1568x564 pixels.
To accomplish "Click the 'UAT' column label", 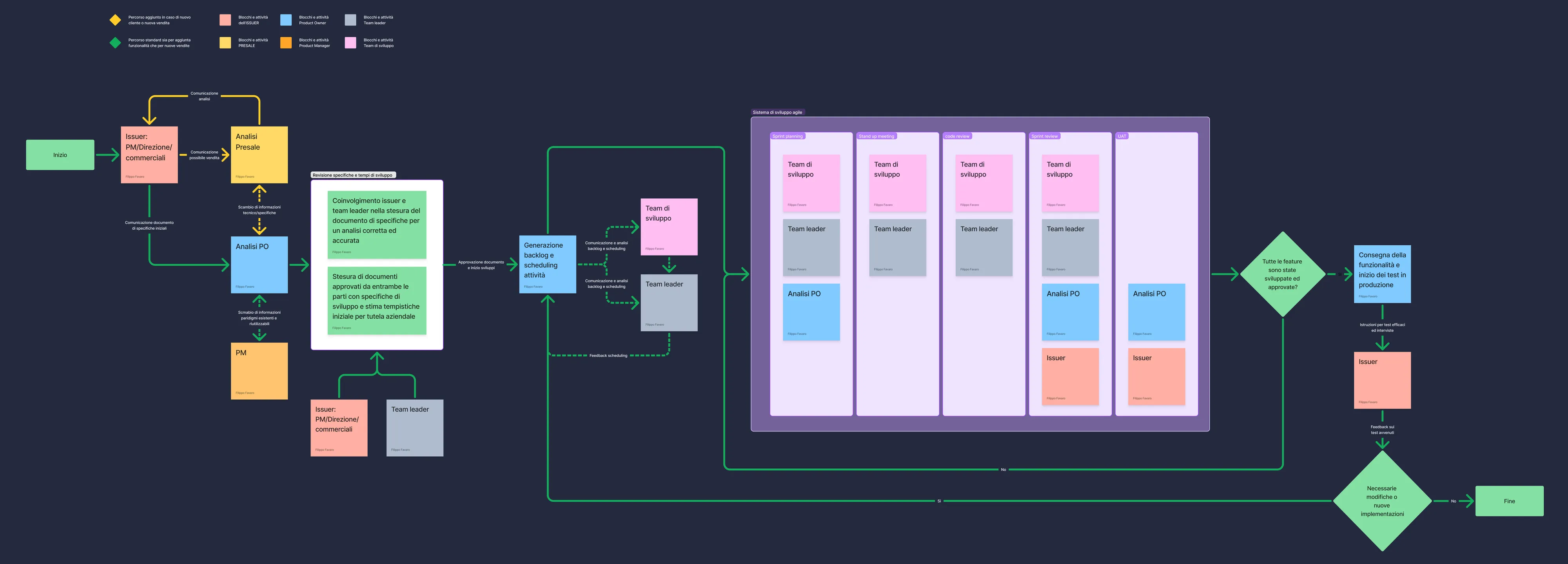I will coord(1122,136).
